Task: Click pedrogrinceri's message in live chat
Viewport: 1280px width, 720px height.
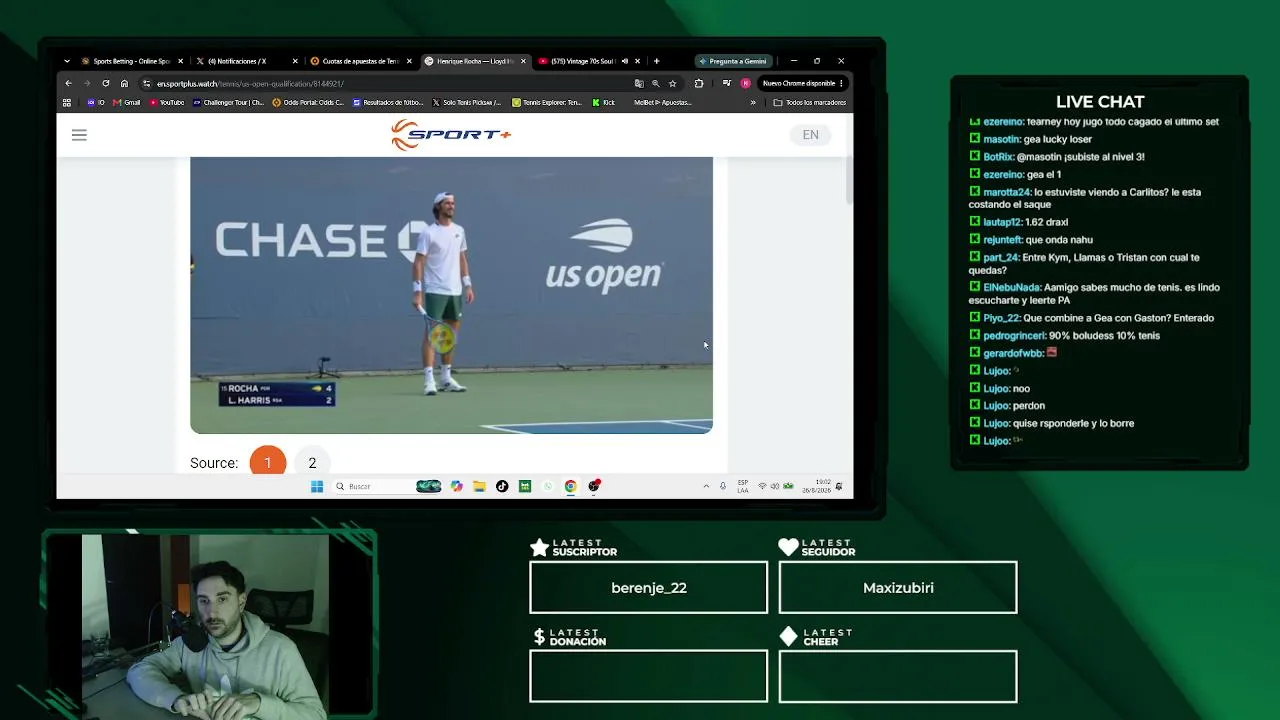Action: [1065, 335]
